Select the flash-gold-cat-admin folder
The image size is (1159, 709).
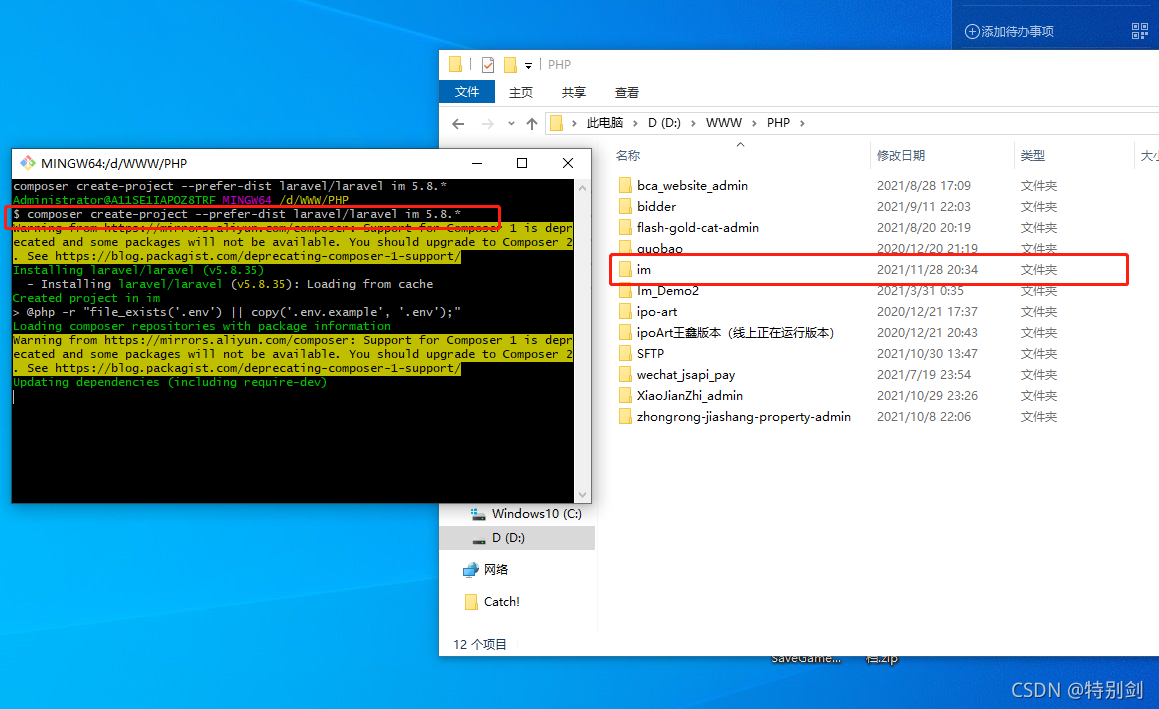(698, 228)
